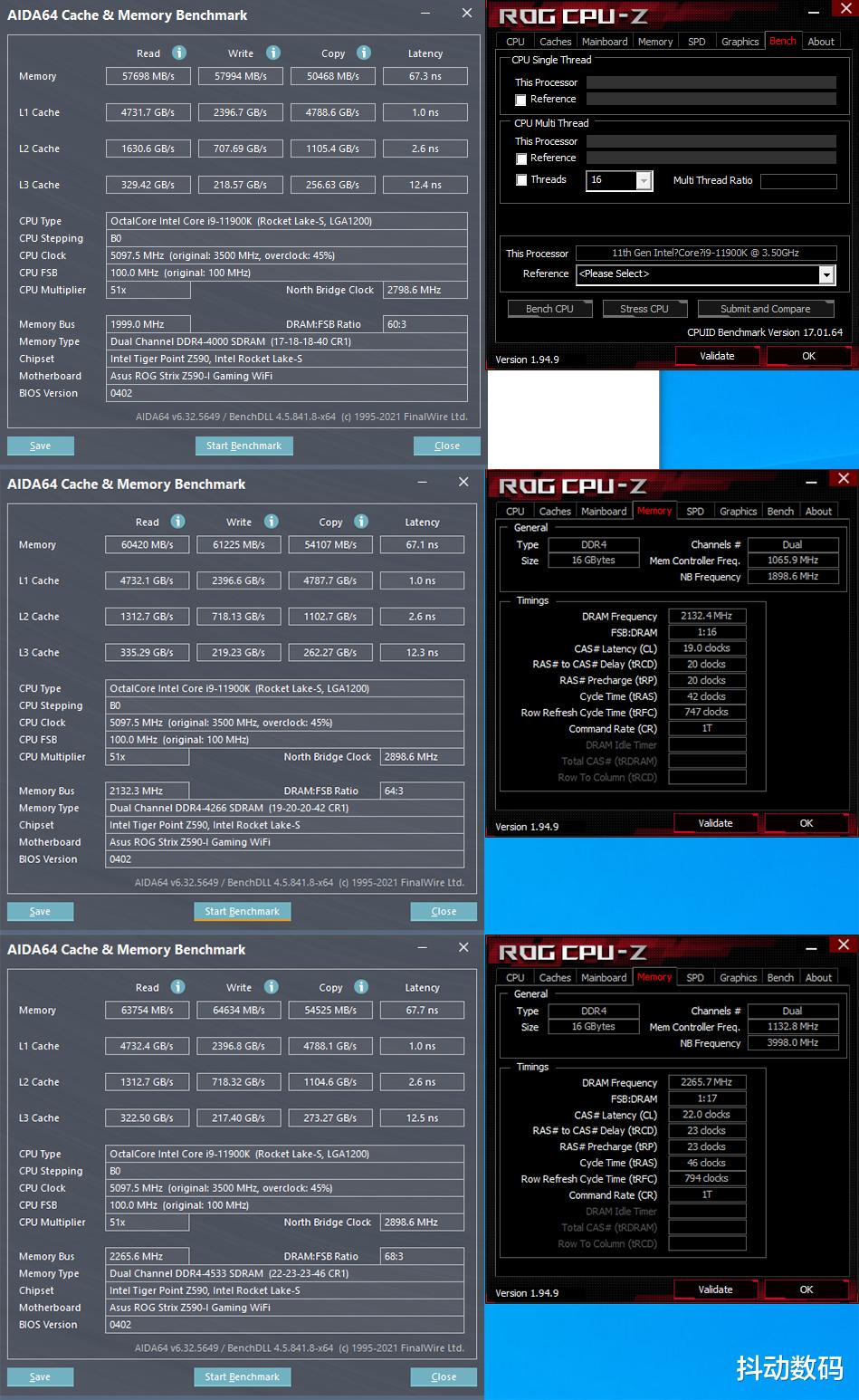Open Copy info icon in the DDR4-4266 AIDA64 window
Screen dimensions: 859x1400
(x=361, y=521)
